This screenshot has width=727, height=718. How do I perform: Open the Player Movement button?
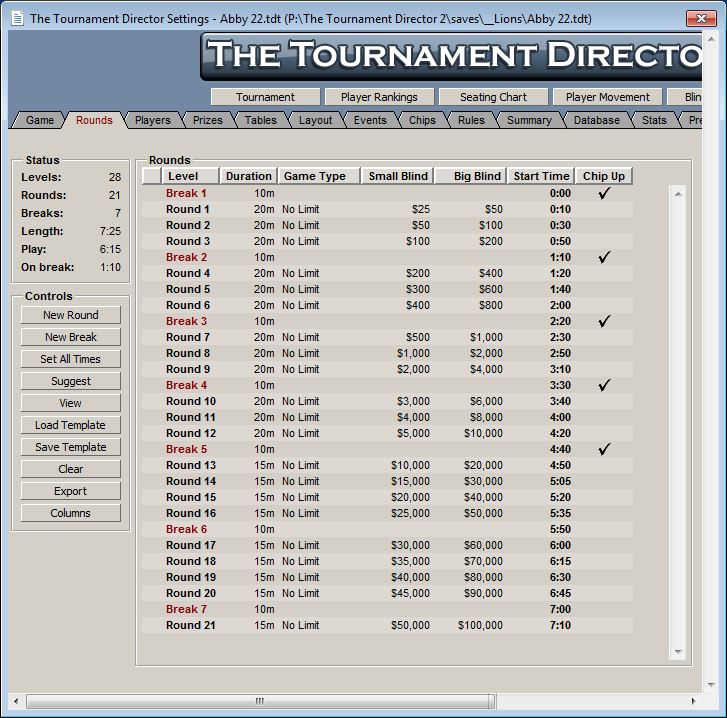[607, 97]
